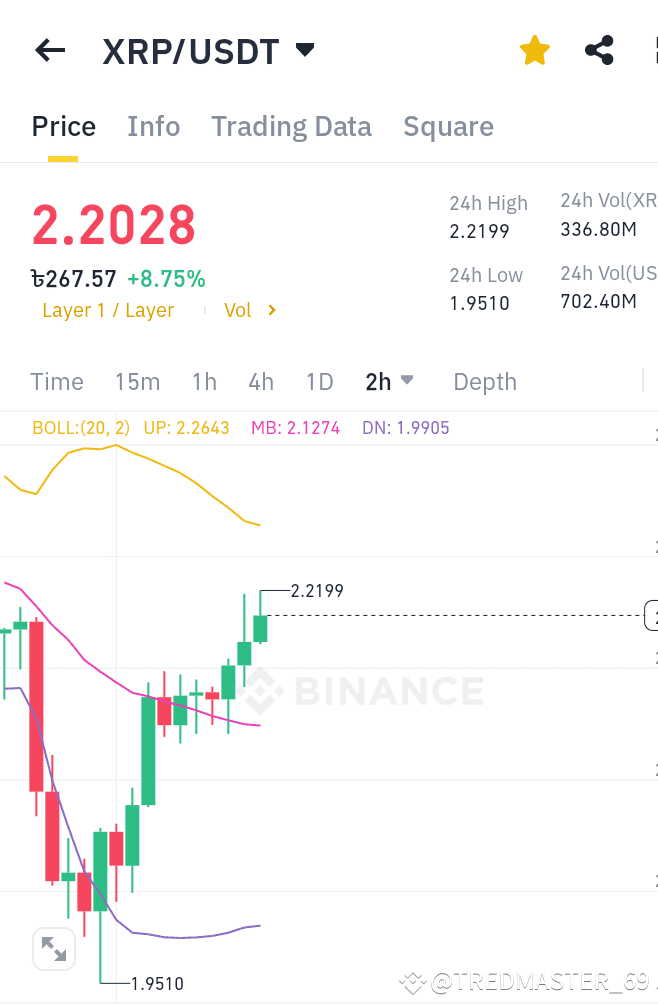658x1004 pixels.
Task: Open the Info tab
Action: pyautogui.click(x=153, y=126)
